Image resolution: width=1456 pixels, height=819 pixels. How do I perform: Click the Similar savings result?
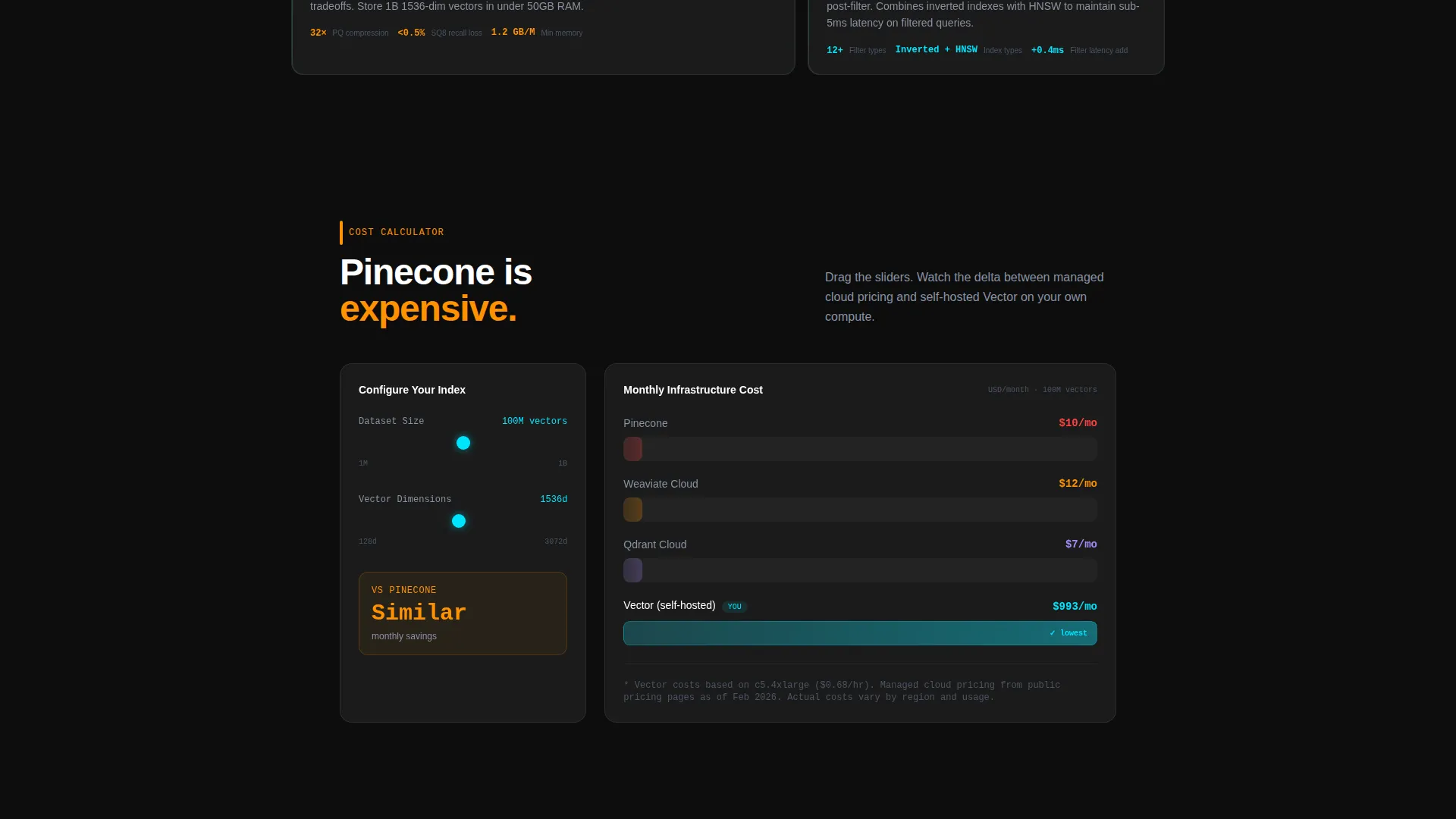coord(419,613)
